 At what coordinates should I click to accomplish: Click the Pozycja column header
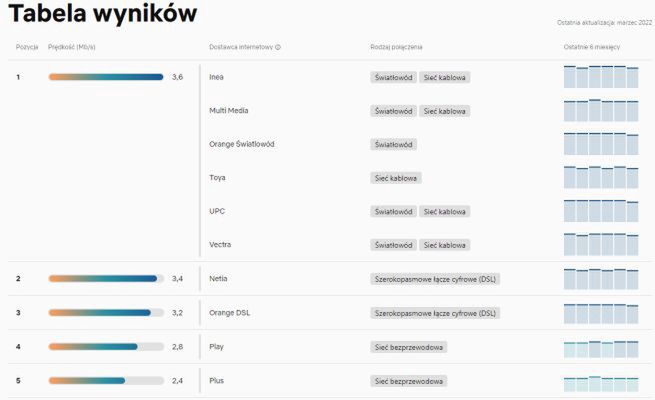(27, 47)
